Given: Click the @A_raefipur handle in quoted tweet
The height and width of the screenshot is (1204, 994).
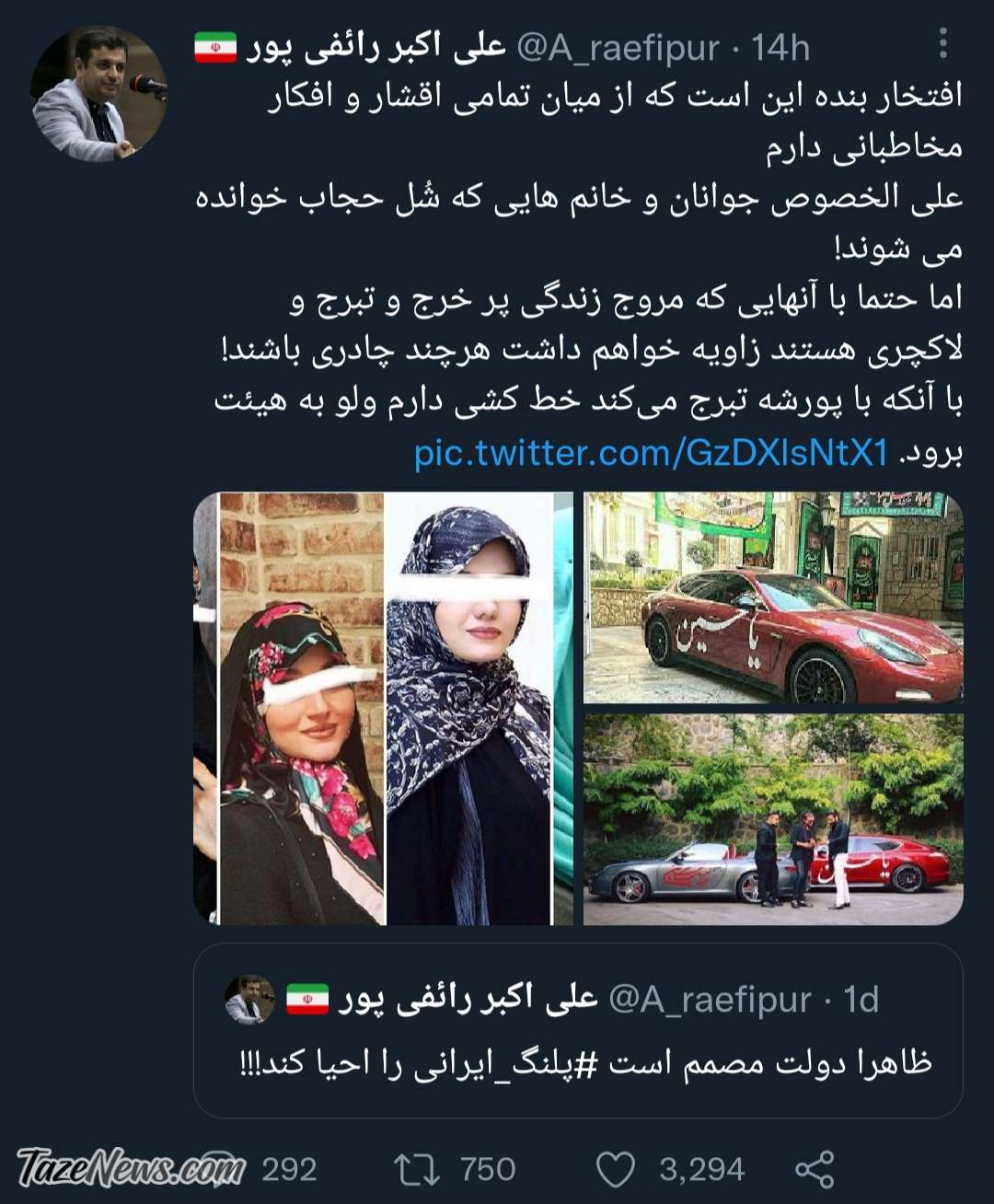Looking at the screenshot, I should point(711,1000).
